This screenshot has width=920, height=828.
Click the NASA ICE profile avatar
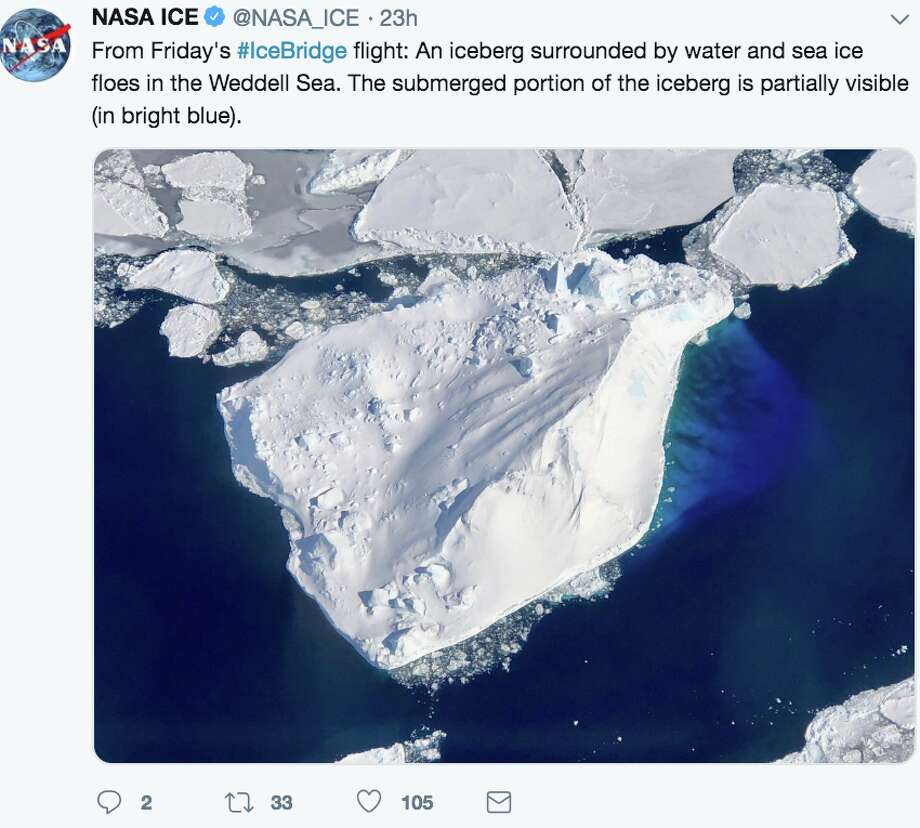click(x=34, y=40)
